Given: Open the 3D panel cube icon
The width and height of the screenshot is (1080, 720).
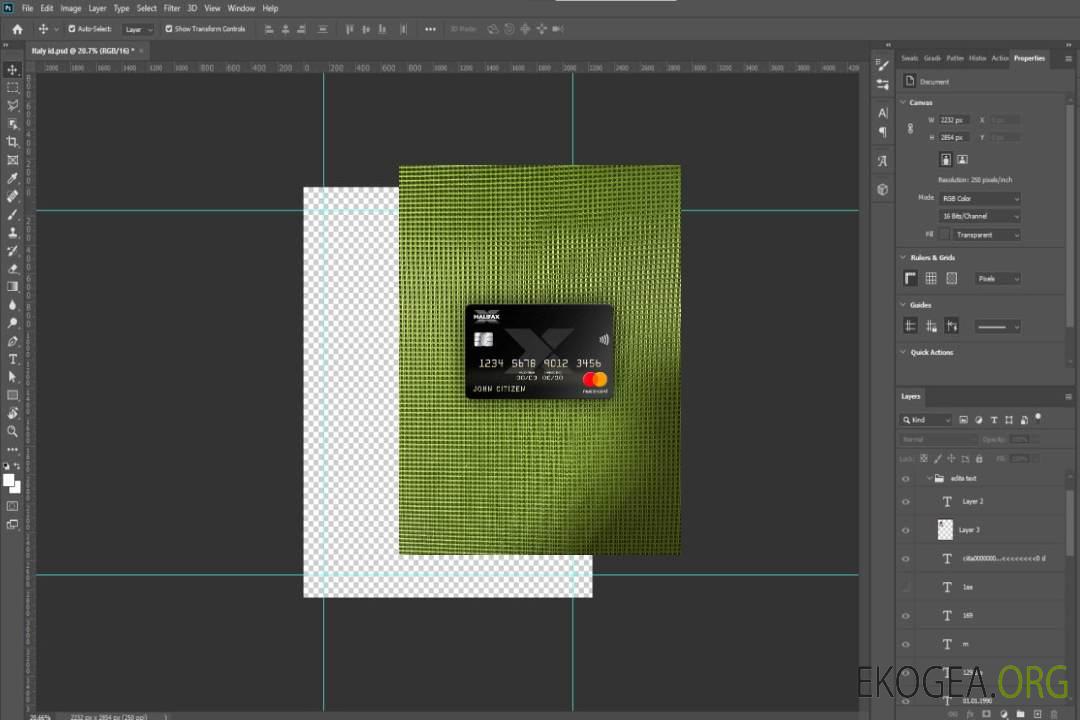Looking at the screenshot, I should pos(882,189).
